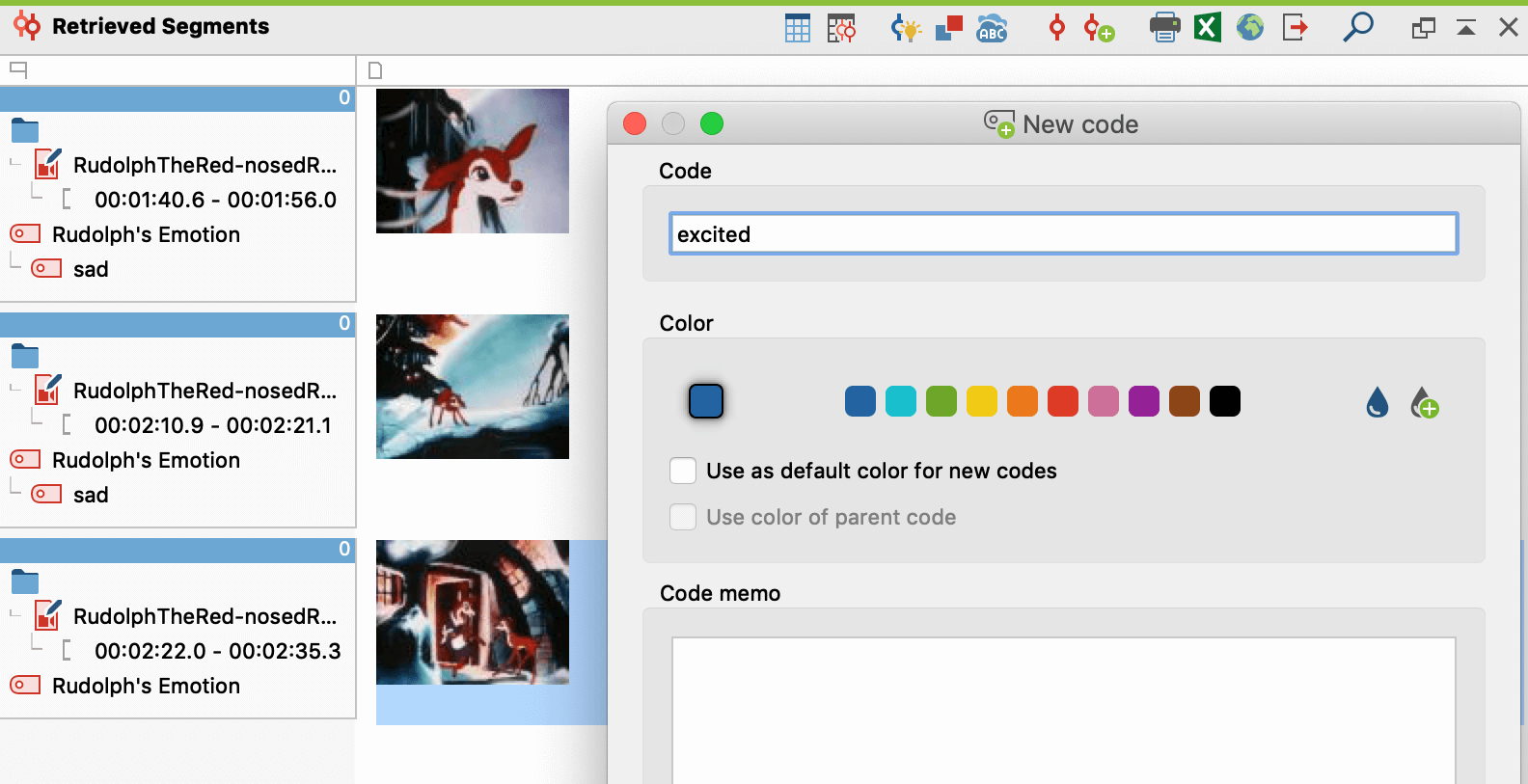Screen dimensions: 1528x784
Task: Click the comment icon above segment list
Action: (x=18, y=69)
